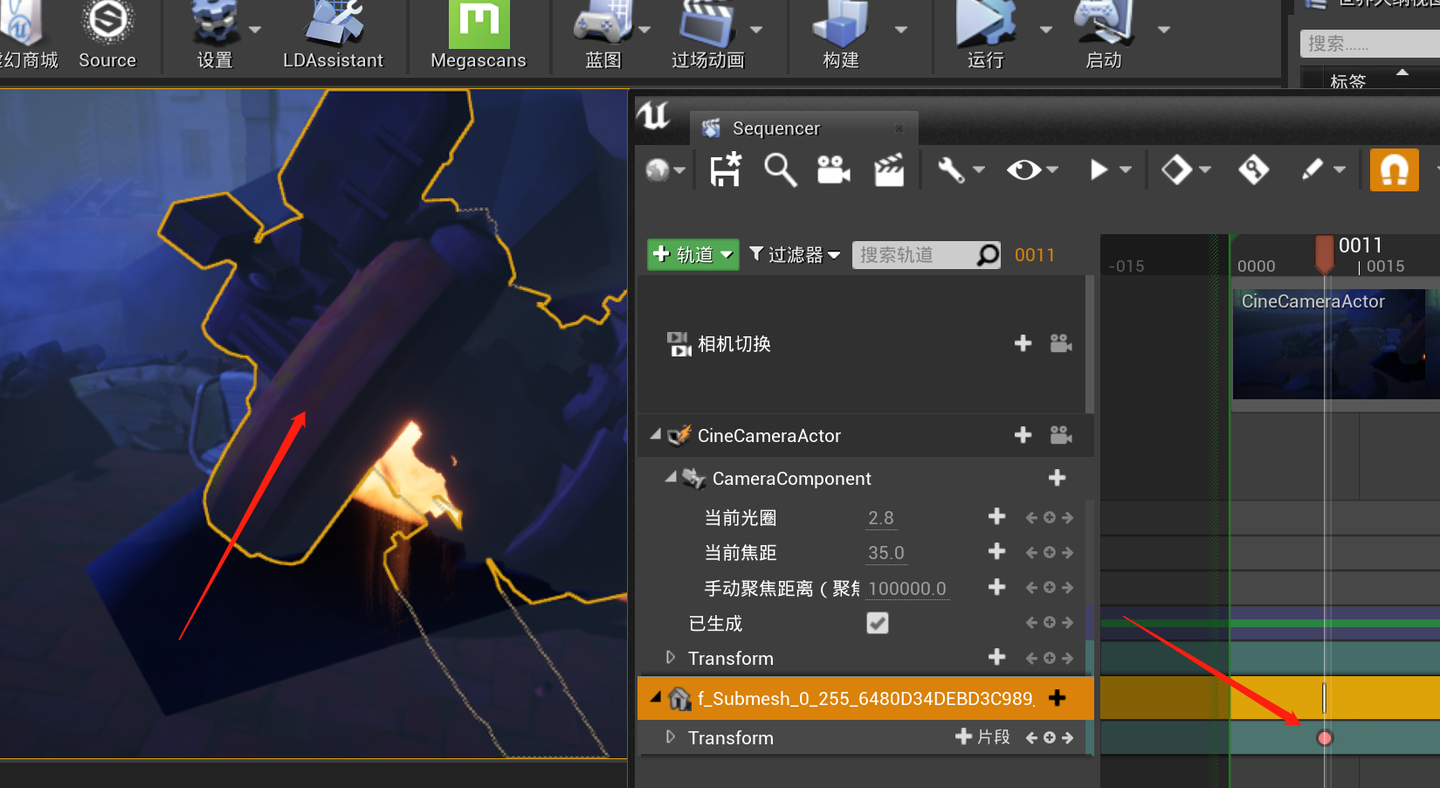Toggle camera lock on the 相机切换 track
Screen dimensions: 1440x788
[1060, 343]
